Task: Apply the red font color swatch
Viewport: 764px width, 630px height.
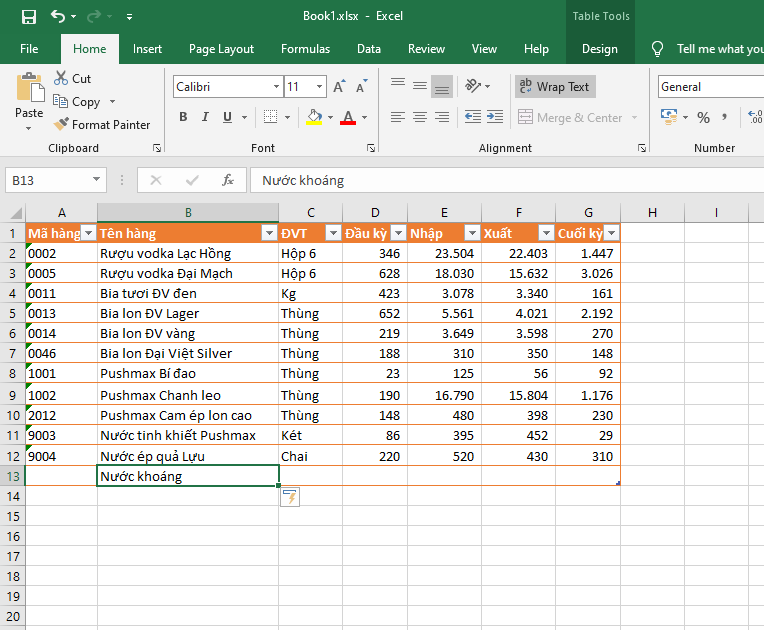Action: click(348, 117)
